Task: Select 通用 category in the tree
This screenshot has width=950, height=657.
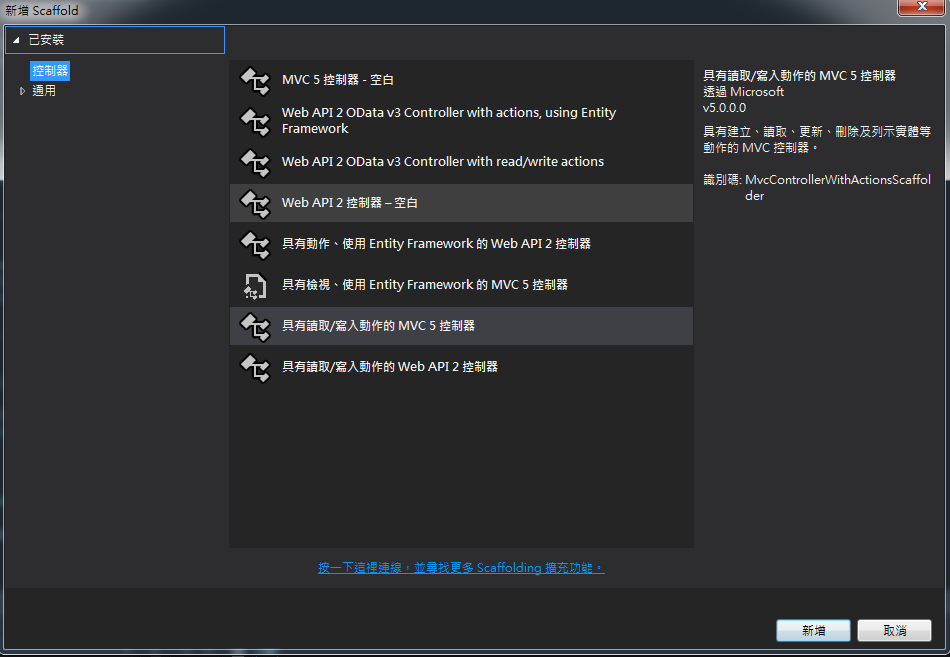Action: pos(44,91)
